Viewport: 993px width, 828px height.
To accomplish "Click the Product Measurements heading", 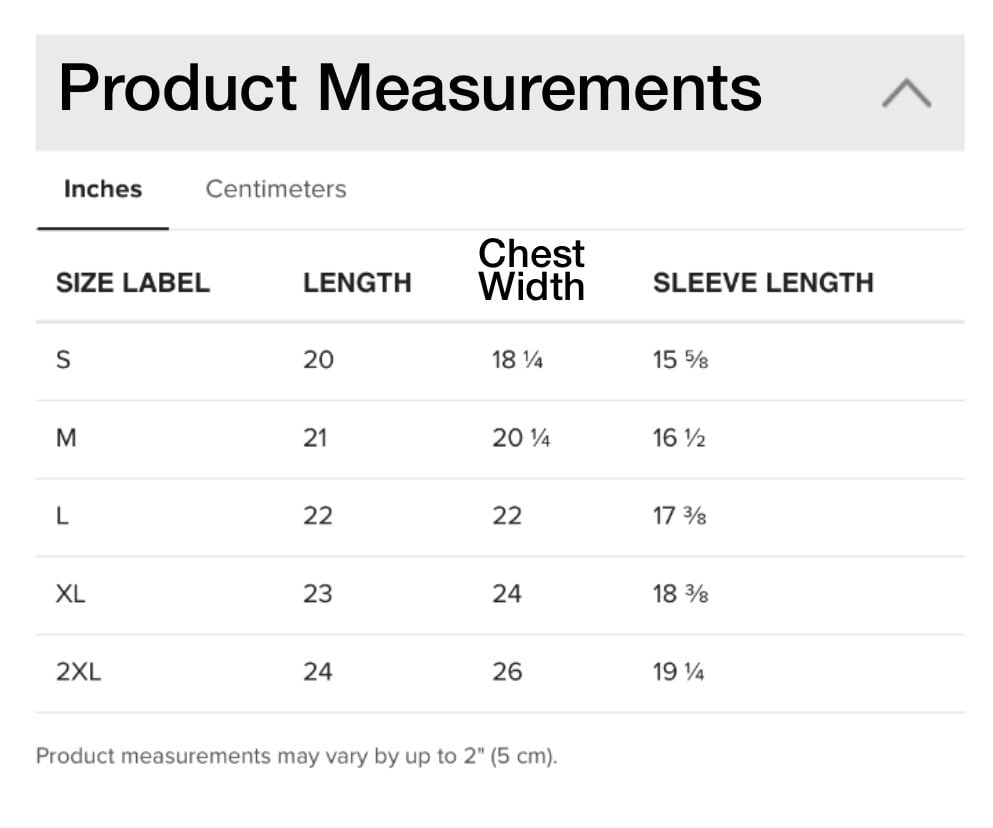I will tap(410, 88).
